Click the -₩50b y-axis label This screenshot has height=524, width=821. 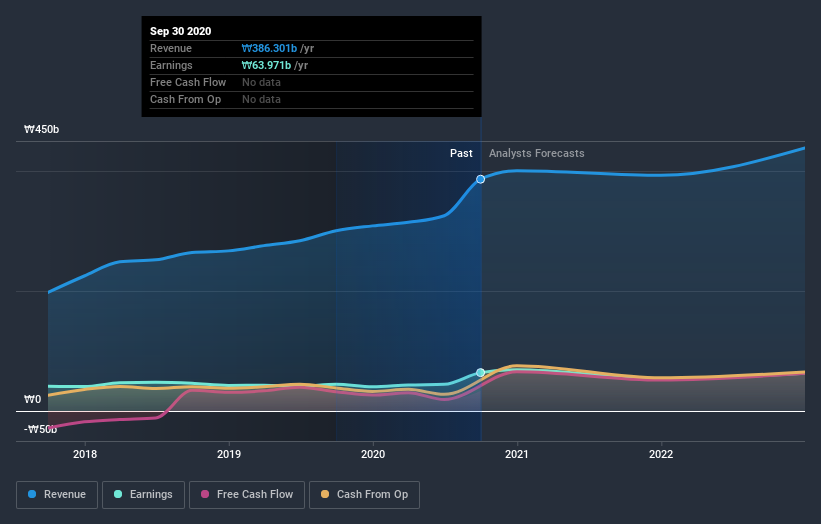point(40,429)
